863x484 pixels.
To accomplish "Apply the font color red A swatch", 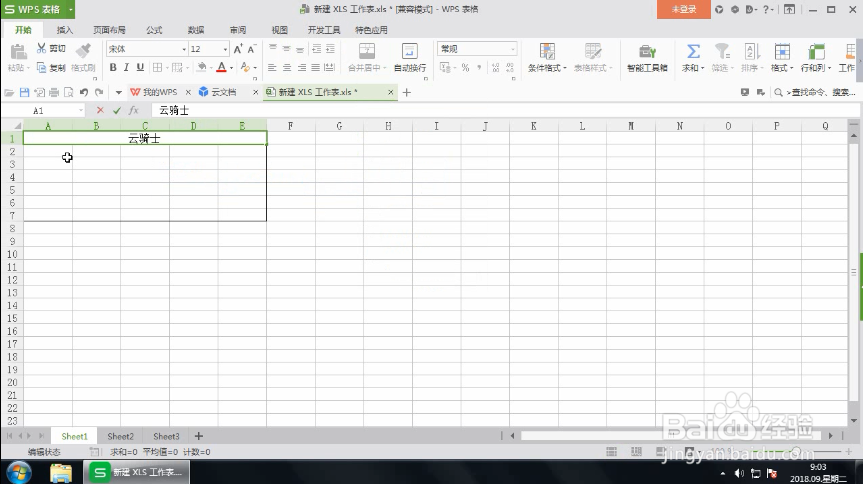I will tap(221, 67).
